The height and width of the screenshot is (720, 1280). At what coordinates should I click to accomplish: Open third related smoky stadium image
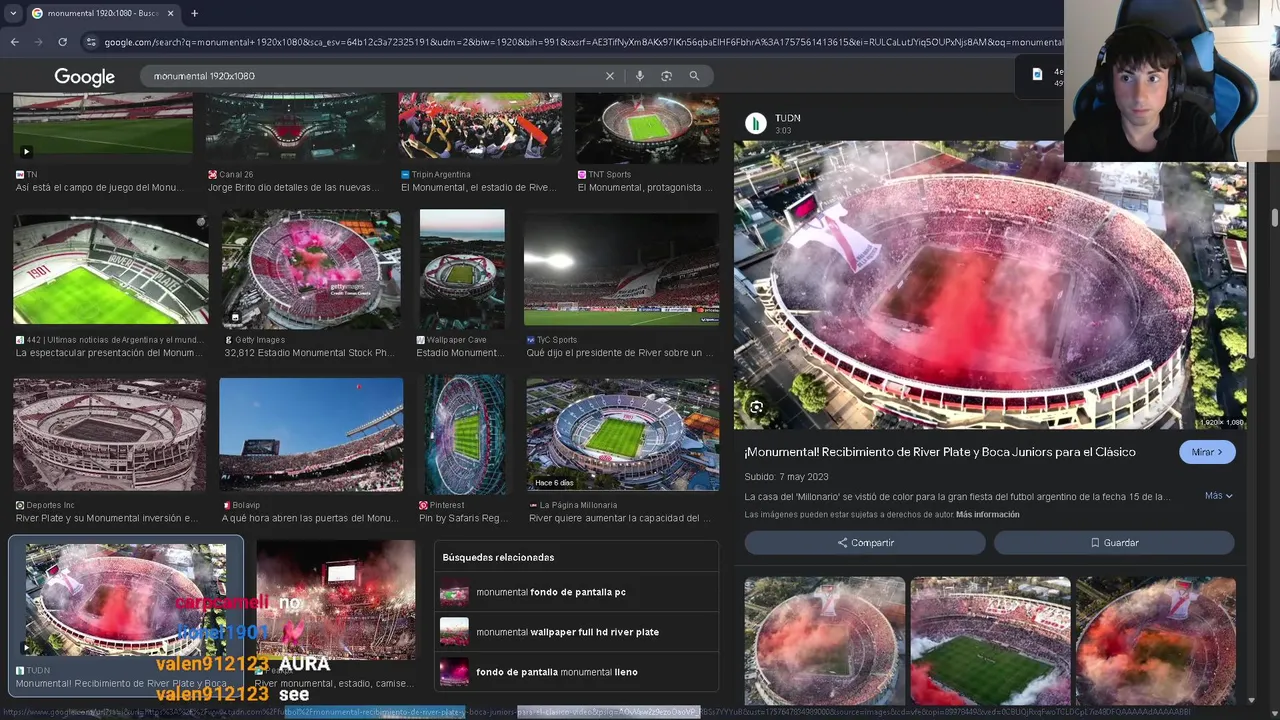(x=1155, y=642)
